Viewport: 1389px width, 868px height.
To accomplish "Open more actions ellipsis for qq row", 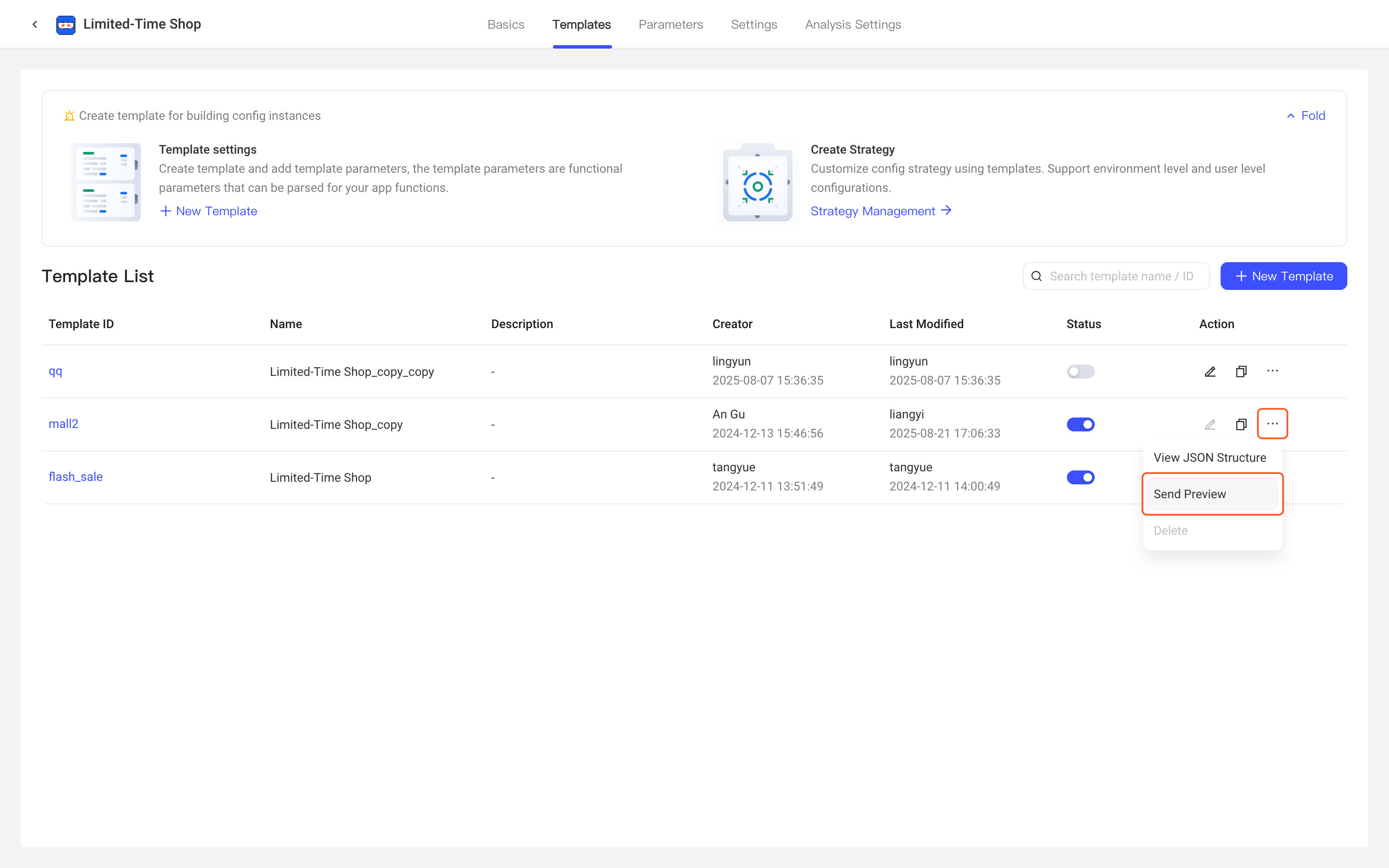I will coord(1273,371).
